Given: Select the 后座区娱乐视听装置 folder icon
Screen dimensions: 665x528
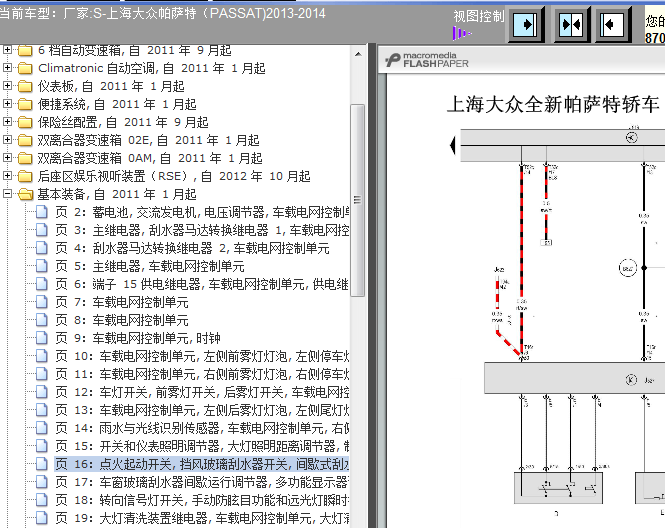Looking at the screenshot, I should [x=25, y=176].
